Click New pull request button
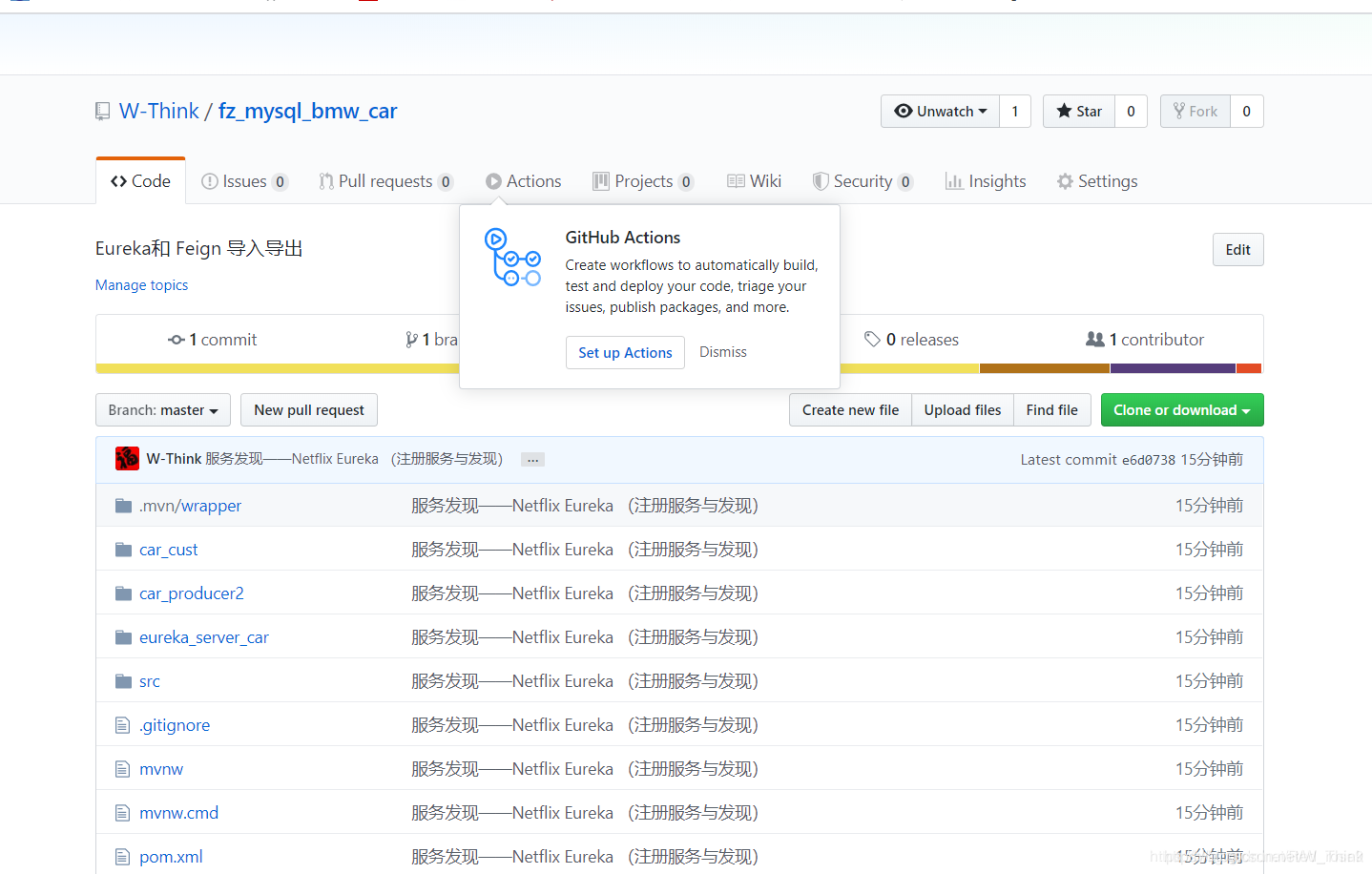 (x=309, y=410)
